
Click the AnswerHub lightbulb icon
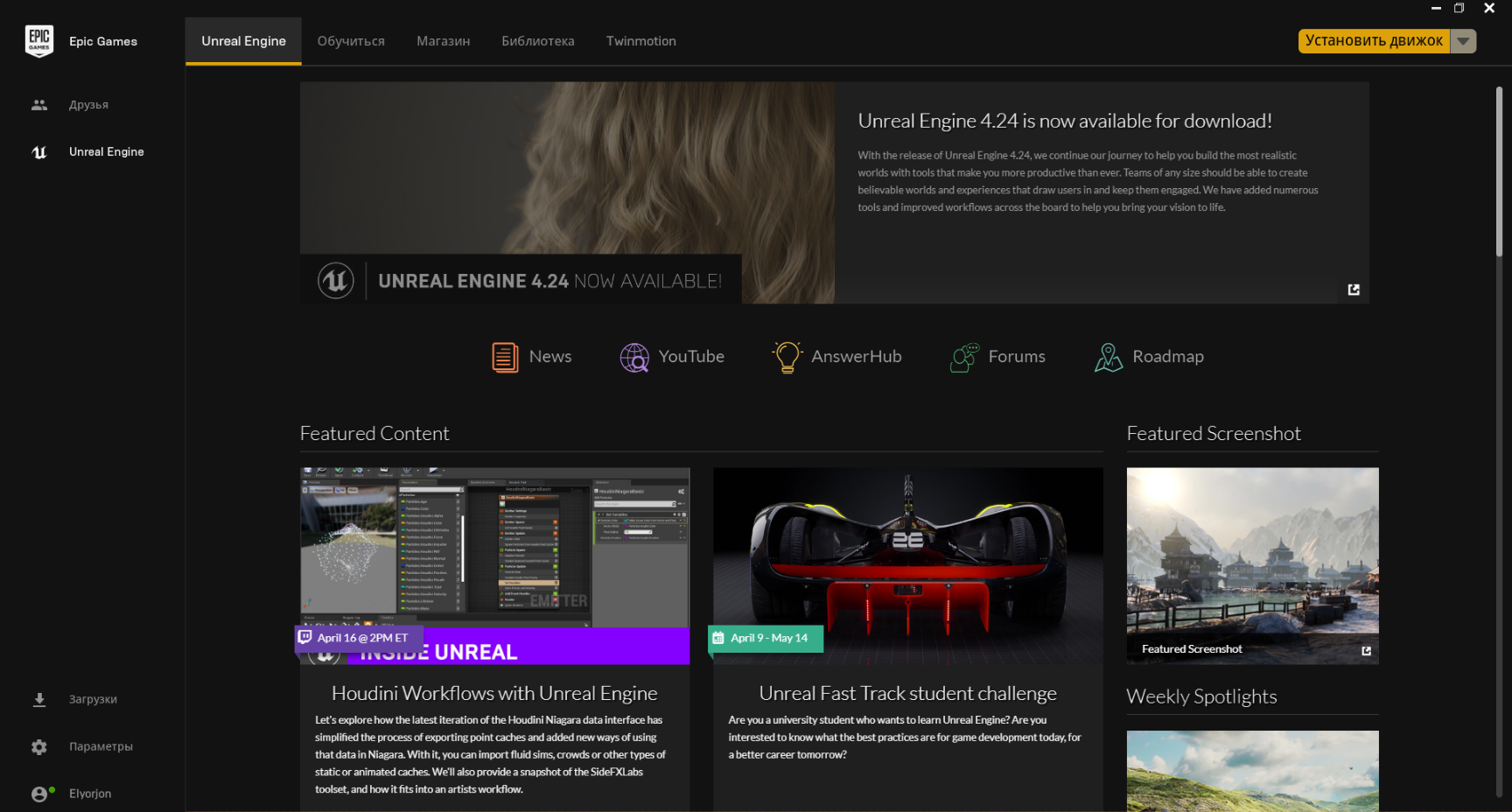[787, 357]
